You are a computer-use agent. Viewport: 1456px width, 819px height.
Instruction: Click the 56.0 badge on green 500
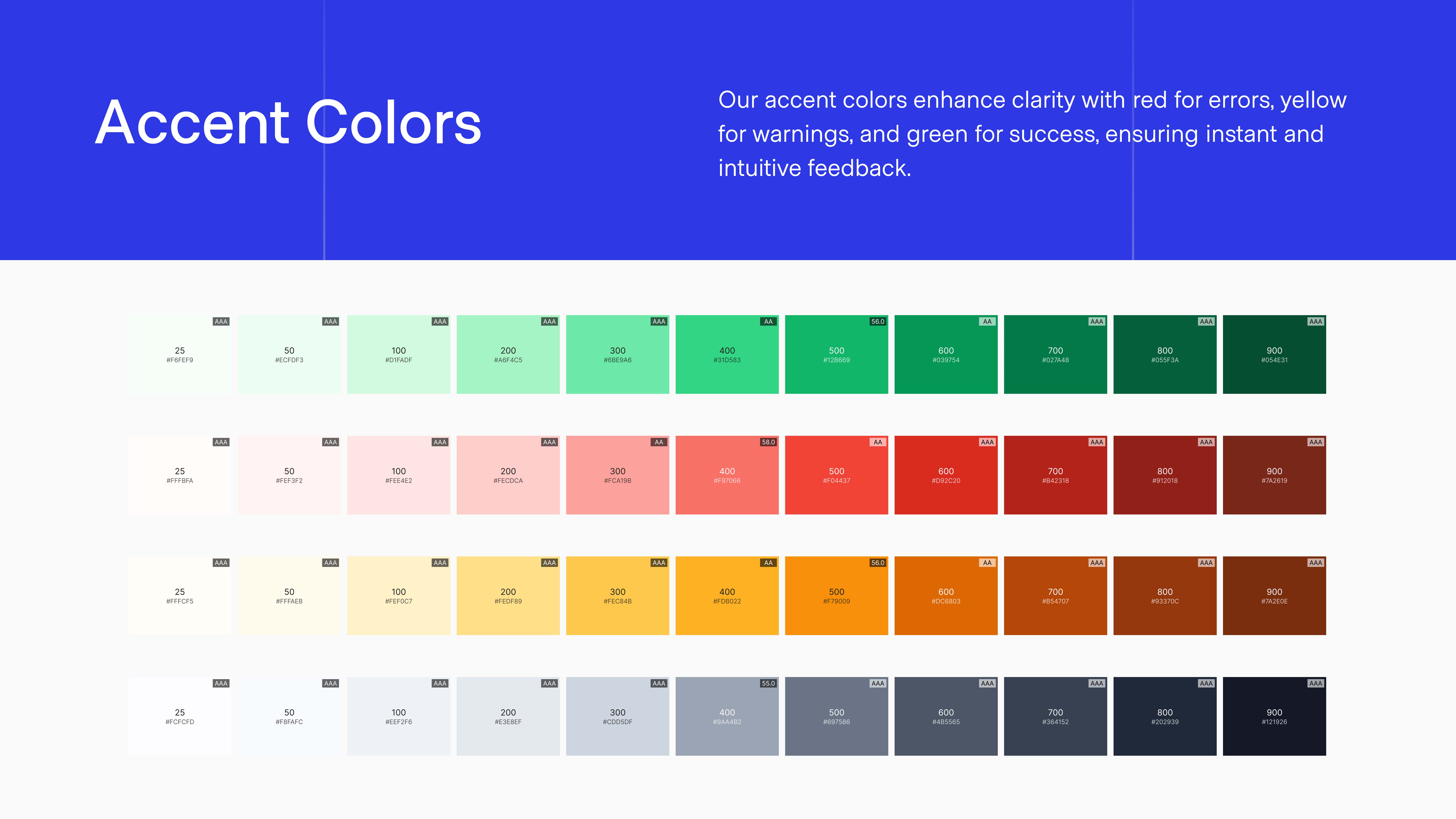pyautogui.click(x=878, y=322)
